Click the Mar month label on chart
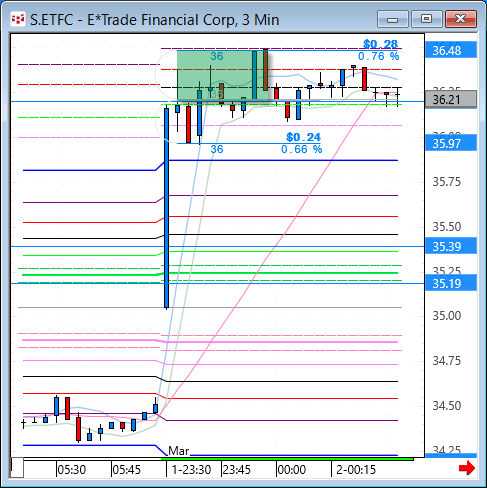Viewport: 487px width, 488px height. [179, 451]
